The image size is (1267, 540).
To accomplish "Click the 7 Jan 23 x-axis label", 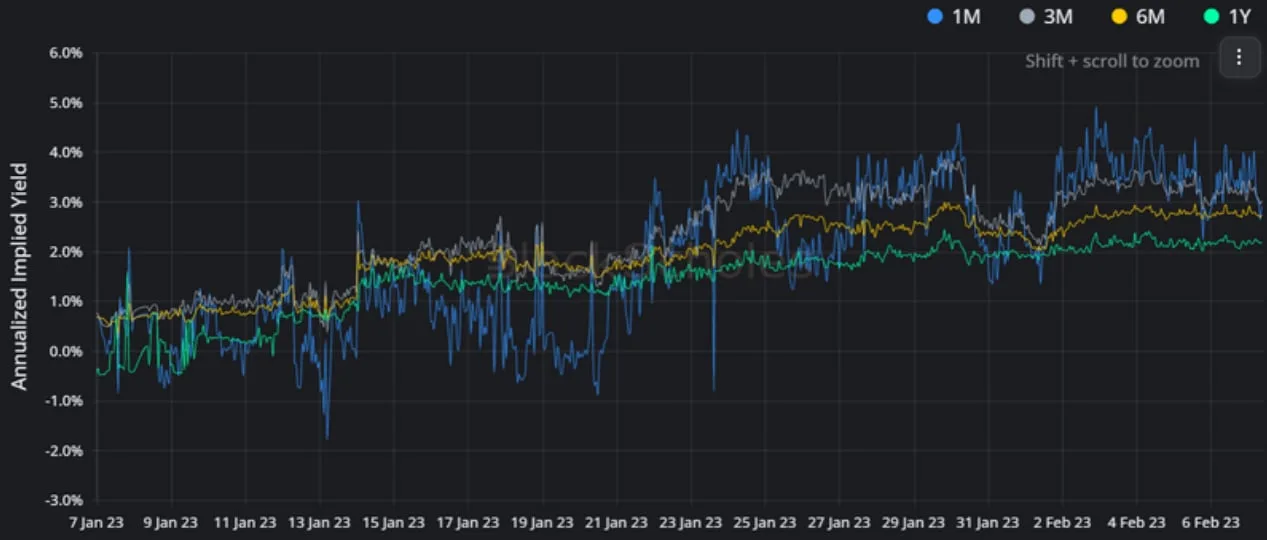I will tap(97, 522).
